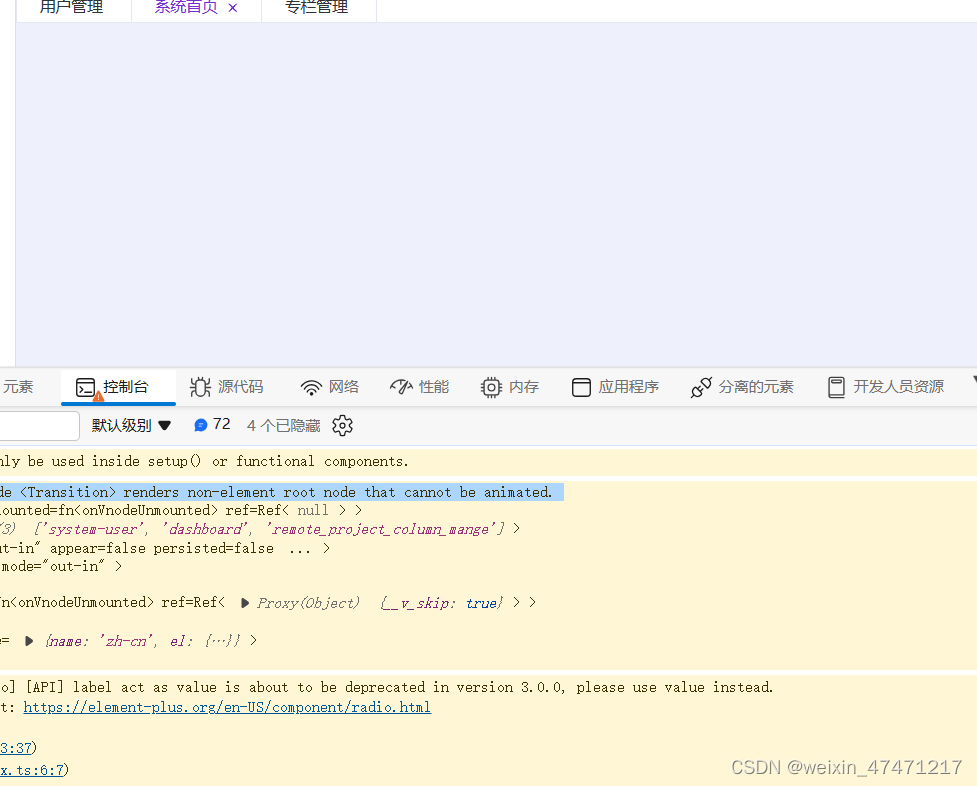Open the 网络 (Network) panel
Screen dimensions: 977x786
tap(329, 387)
